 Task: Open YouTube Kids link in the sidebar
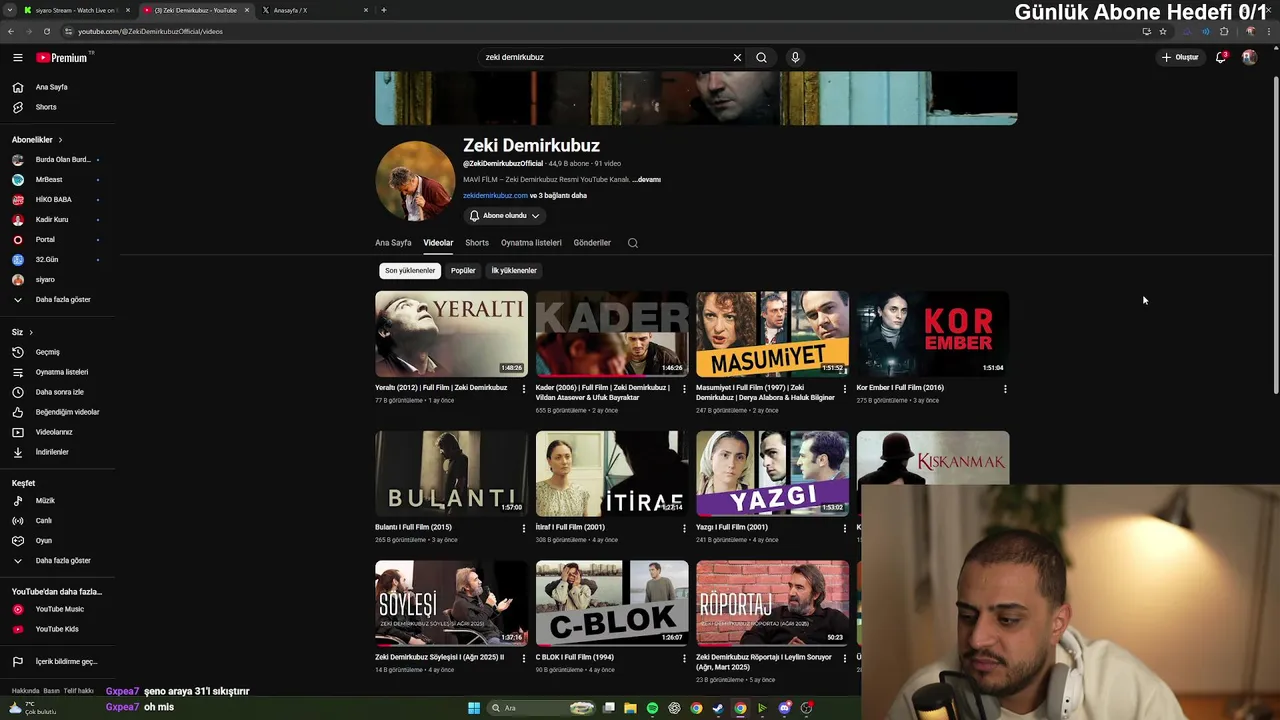pyautogui.click(x=57, y=629)
